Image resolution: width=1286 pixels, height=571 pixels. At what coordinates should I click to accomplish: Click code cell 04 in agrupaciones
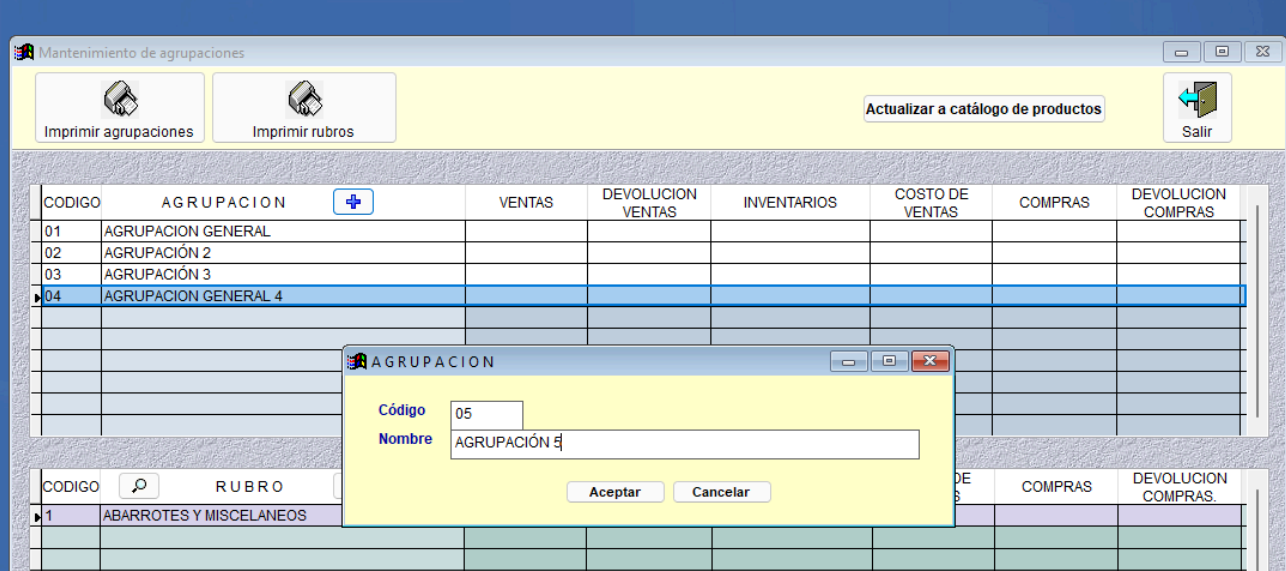(71, 296)
